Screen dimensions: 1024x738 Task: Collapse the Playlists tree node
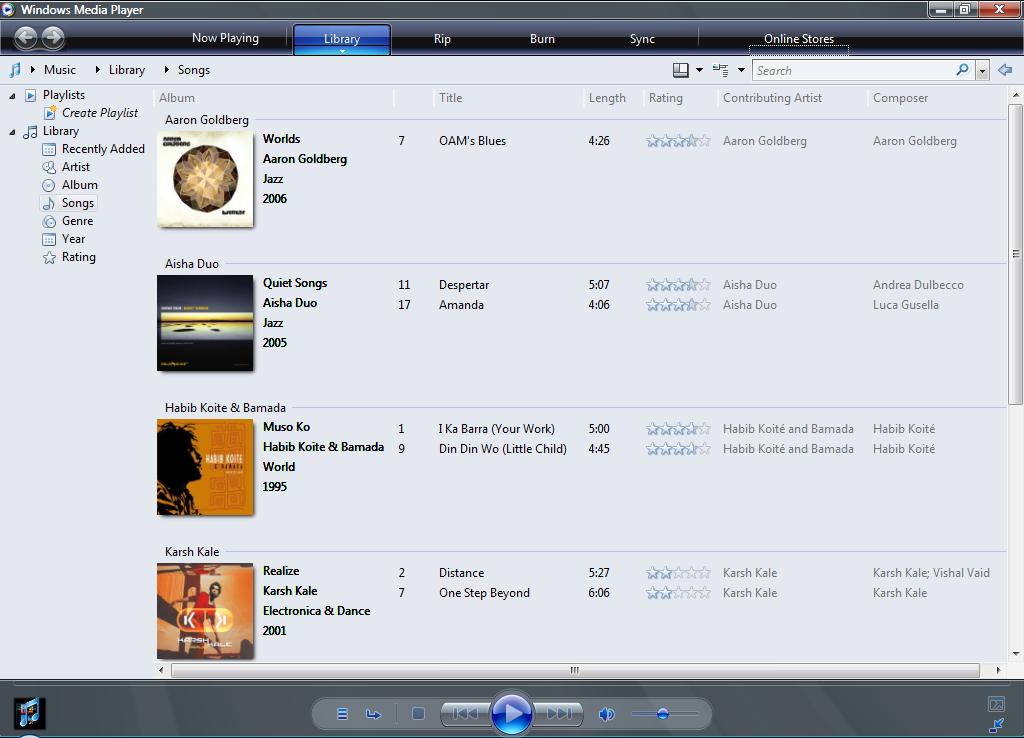click(12, 96)
